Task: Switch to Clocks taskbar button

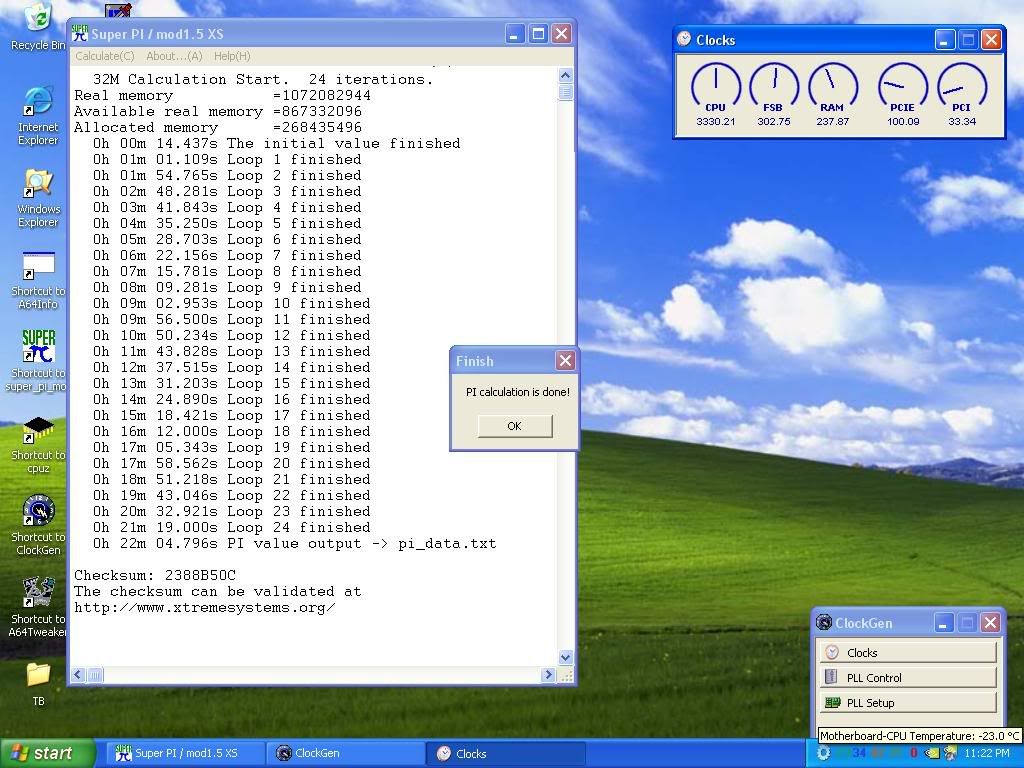Action: (505, 753)
